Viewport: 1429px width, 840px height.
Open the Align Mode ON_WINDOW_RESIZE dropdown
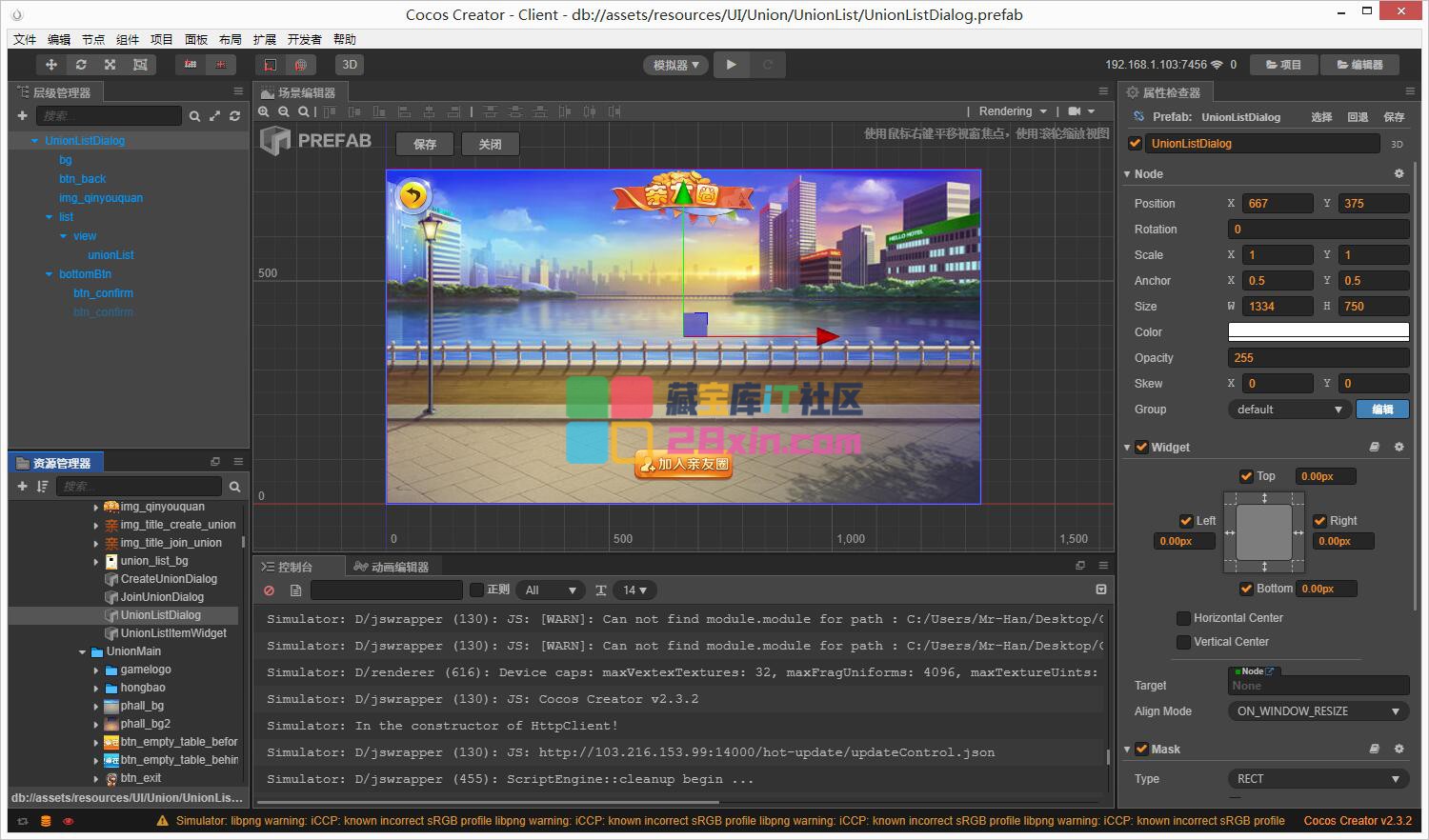coord(1318,711)
